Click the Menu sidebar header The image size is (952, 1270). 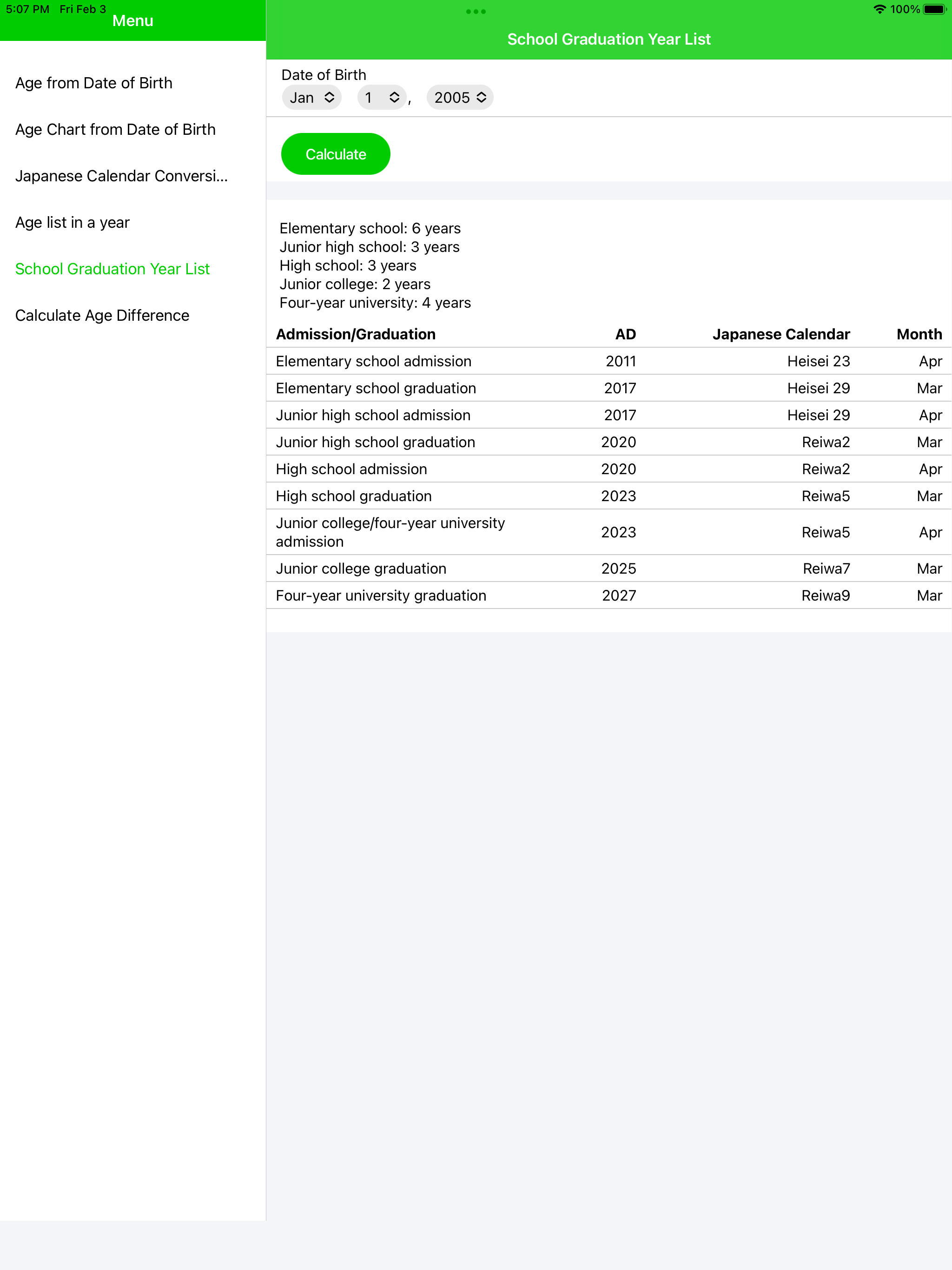(x=132, y=20)
